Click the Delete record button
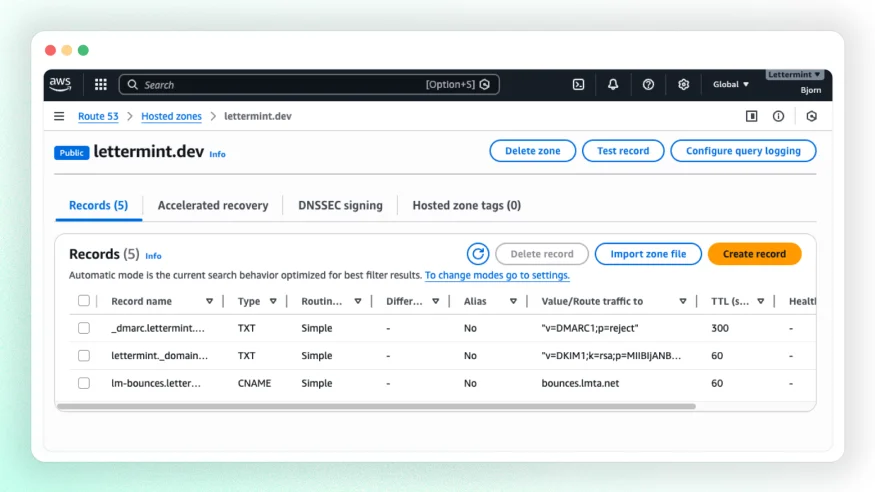This screenshot has width=875, height=492. 542,254
